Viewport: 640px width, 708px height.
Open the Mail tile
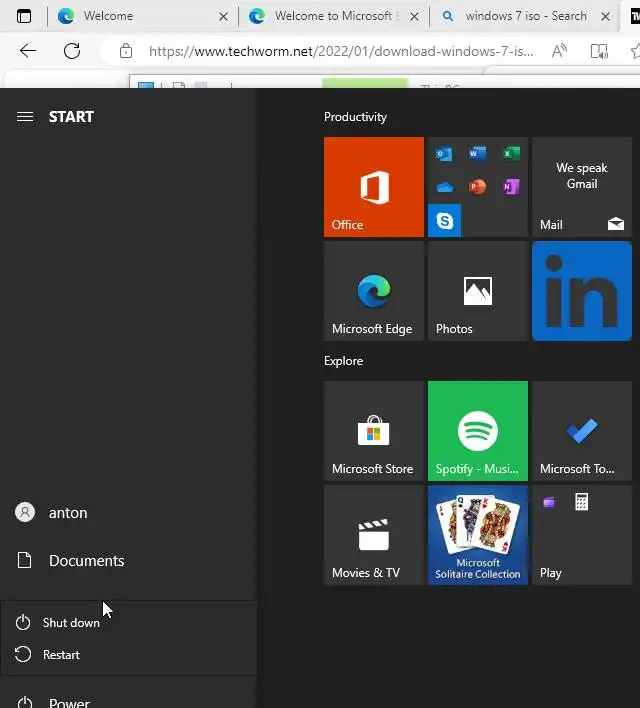tap(582, 187)
